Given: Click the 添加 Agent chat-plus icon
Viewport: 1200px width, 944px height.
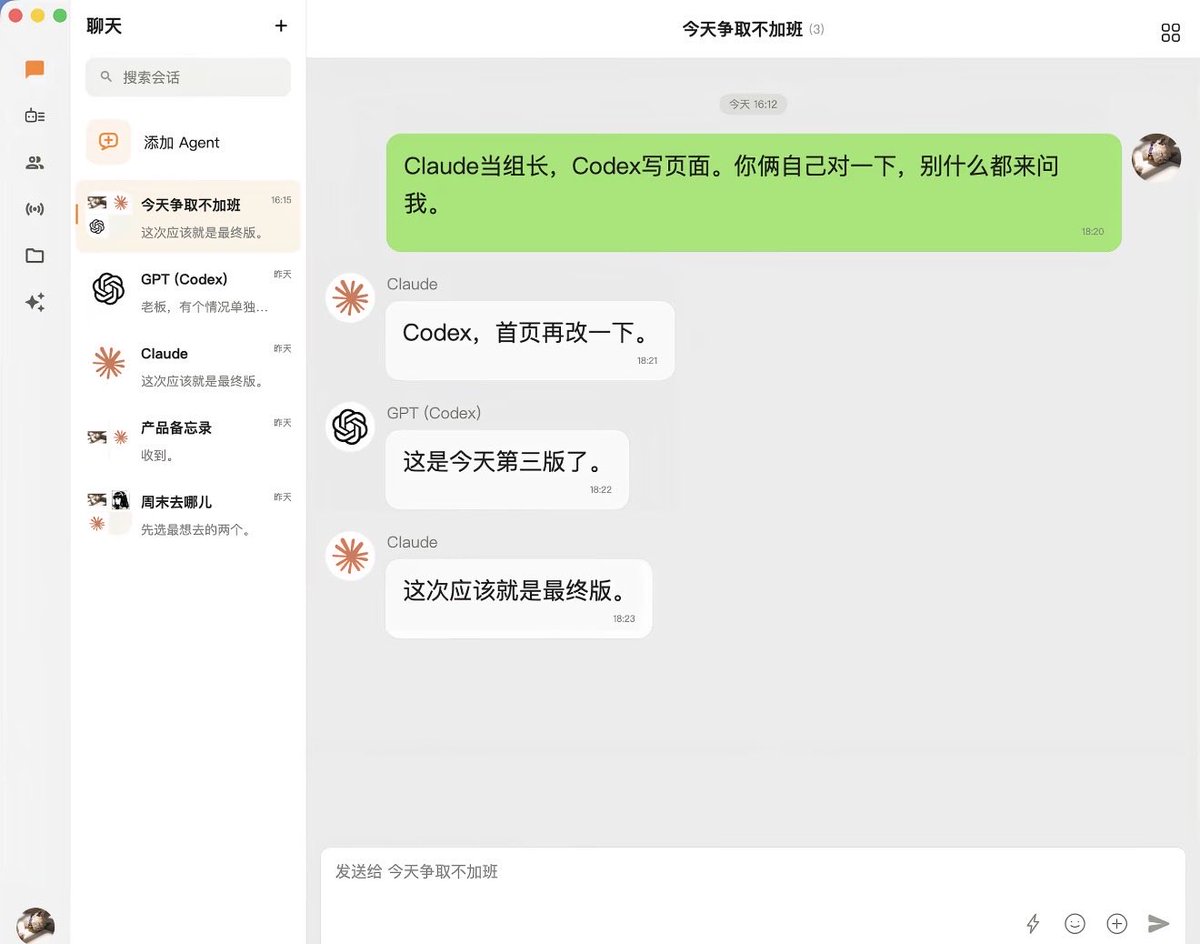Looking at the screenshot, I should pyautogui.click(x=108, y=142).
